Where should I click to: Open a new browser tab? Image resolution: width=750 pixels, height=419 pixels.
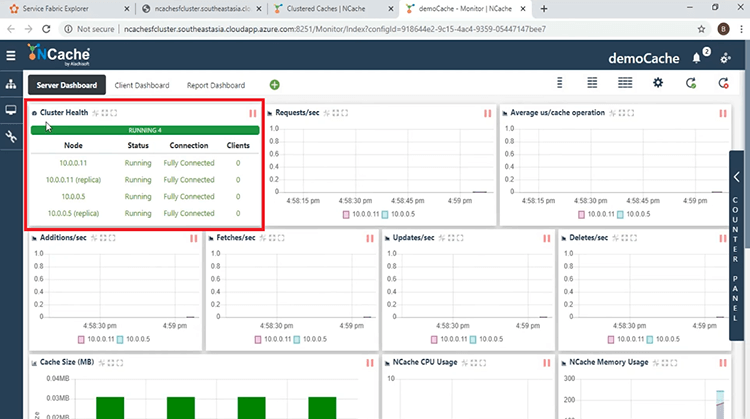(x=544, y=9)
